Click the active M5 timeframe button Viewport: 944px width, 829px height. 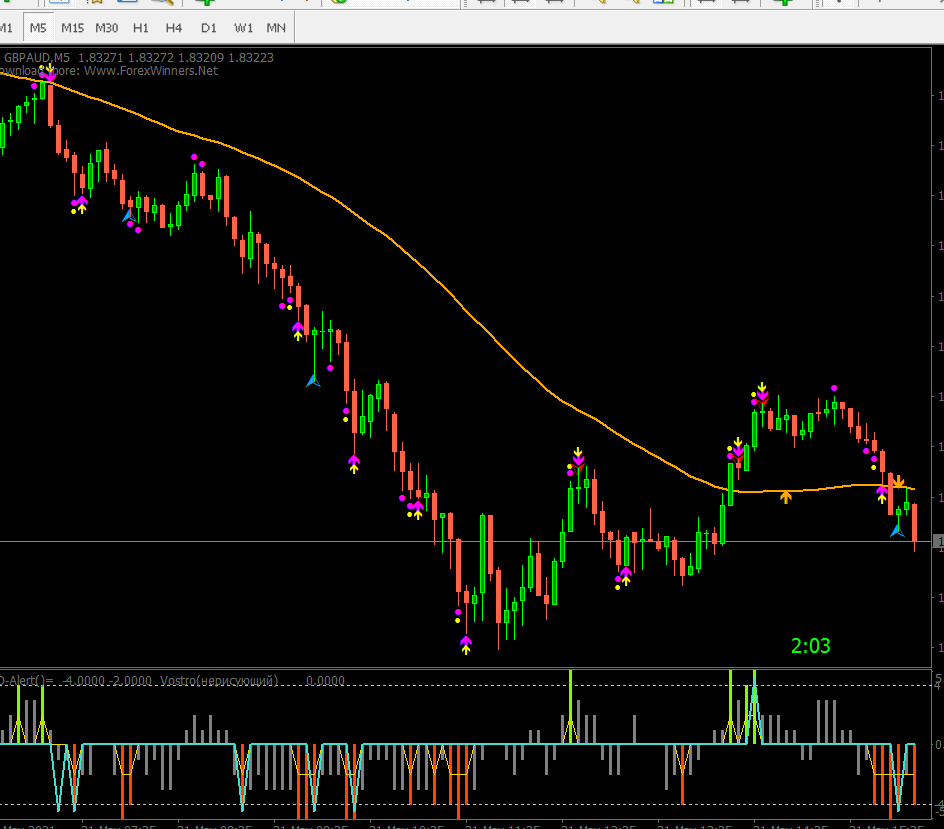38,28
